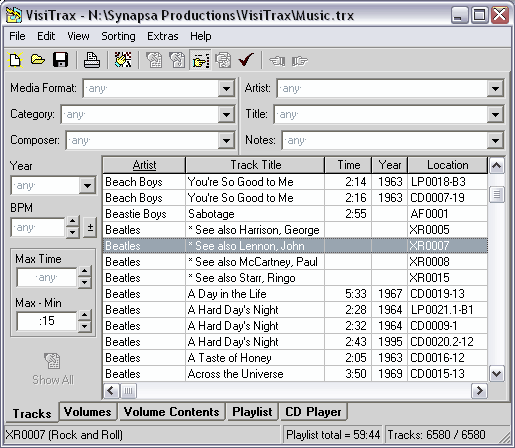Open the Sorting menu

[x=118, y=36]
